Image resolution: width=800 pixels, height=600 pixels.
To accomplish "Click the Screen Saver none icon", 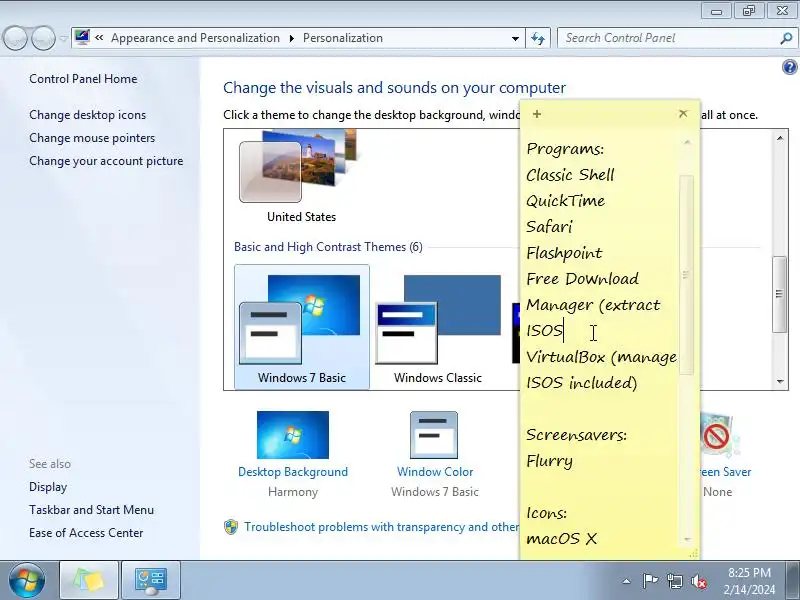I will [x=718, y=435].
